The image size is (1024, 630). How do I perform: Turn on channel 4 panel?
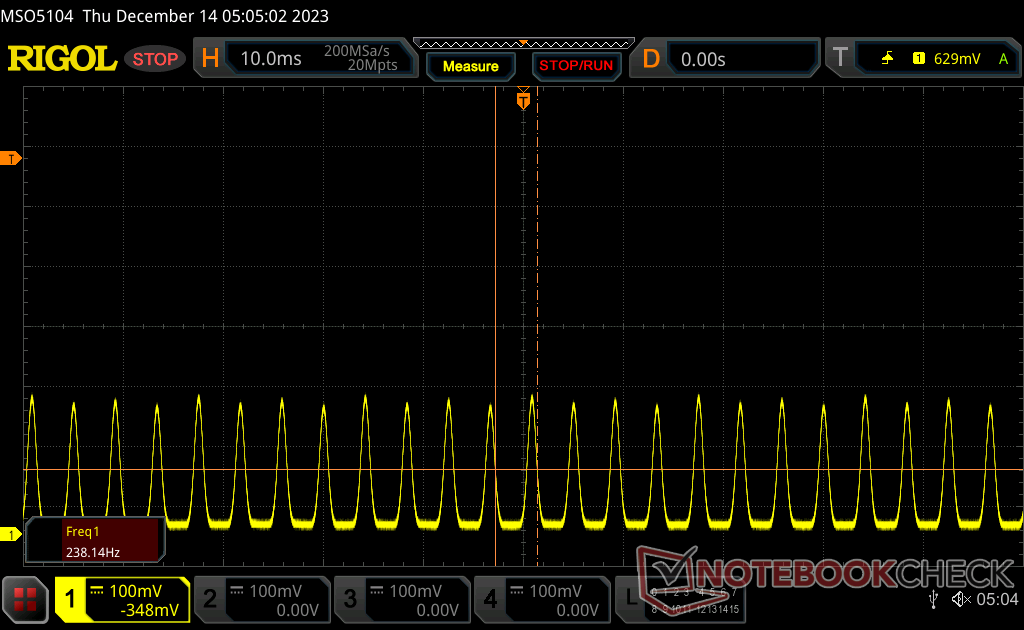click(540, 600)
